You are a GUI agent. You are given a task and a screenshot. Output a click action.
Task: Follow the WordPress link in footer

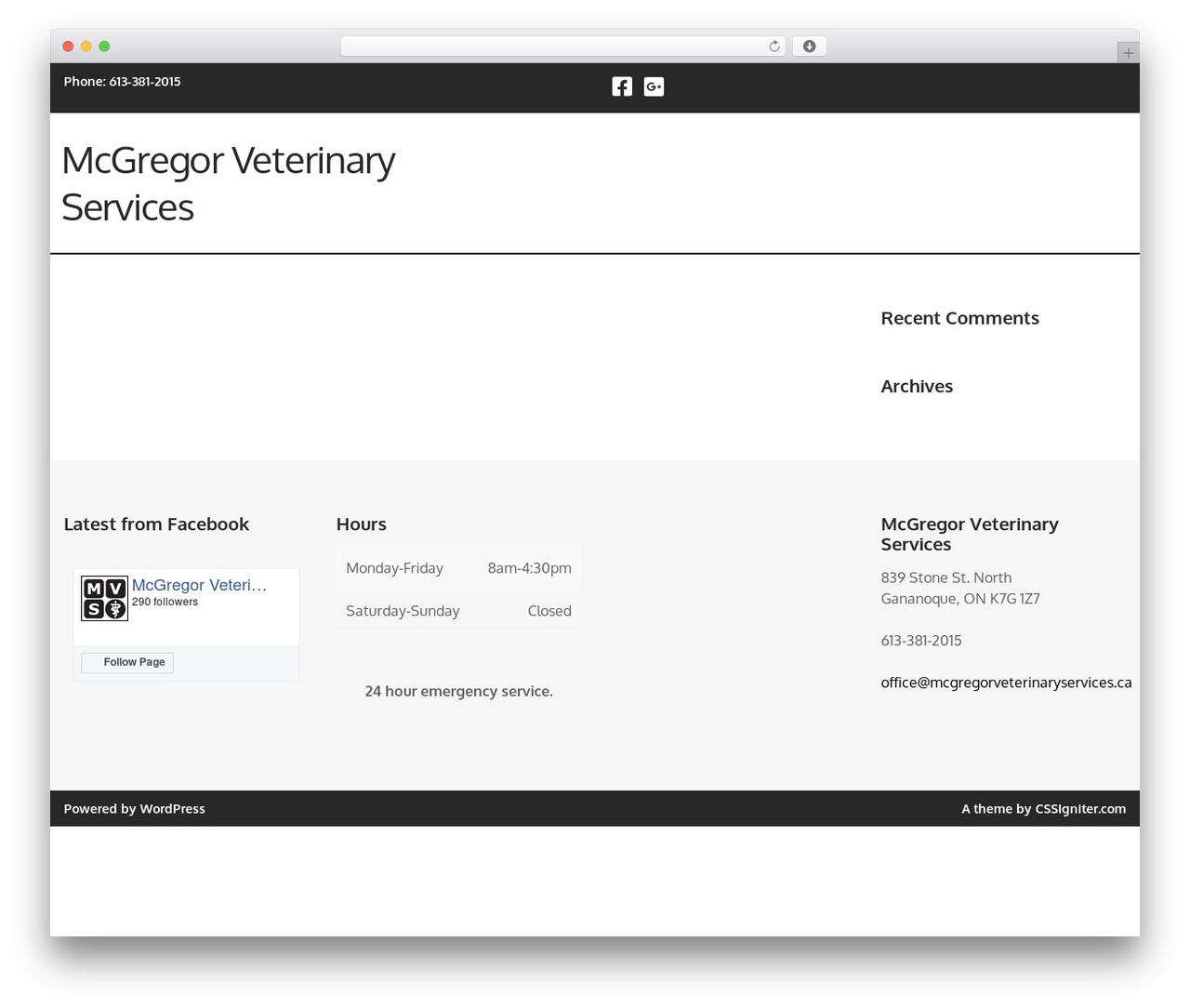(172, 809)
